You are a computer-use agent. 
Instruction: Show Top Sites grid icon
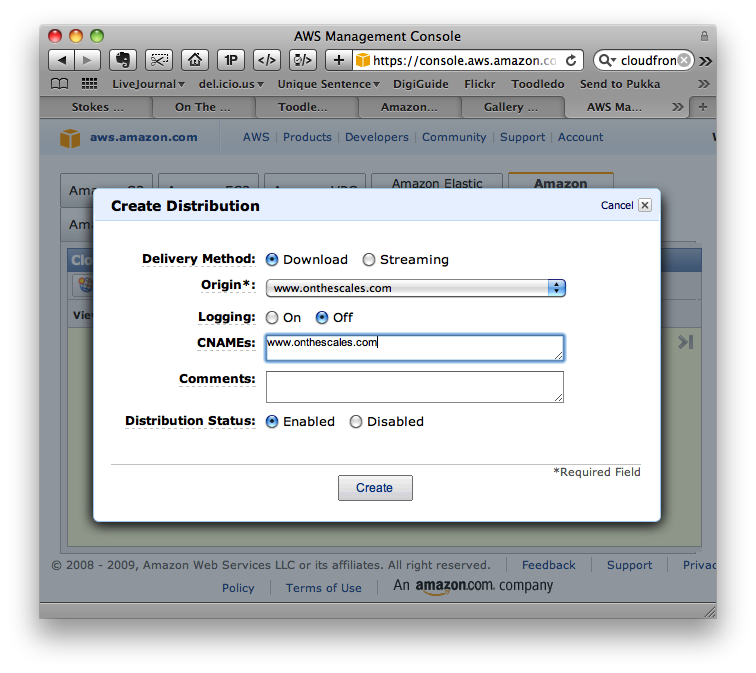click(89, 84)
